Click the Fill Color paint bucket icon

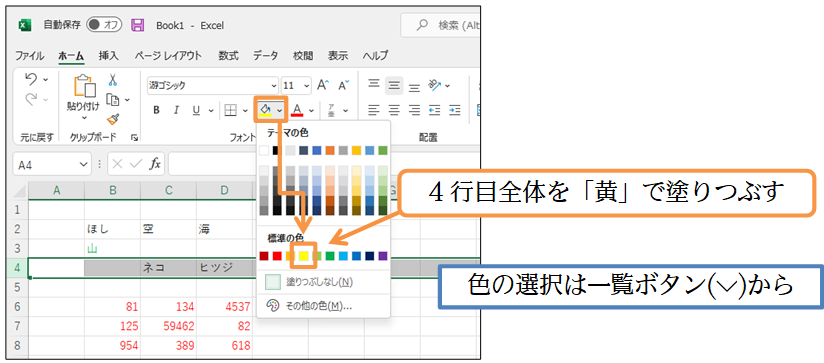[x=265, y=110]
